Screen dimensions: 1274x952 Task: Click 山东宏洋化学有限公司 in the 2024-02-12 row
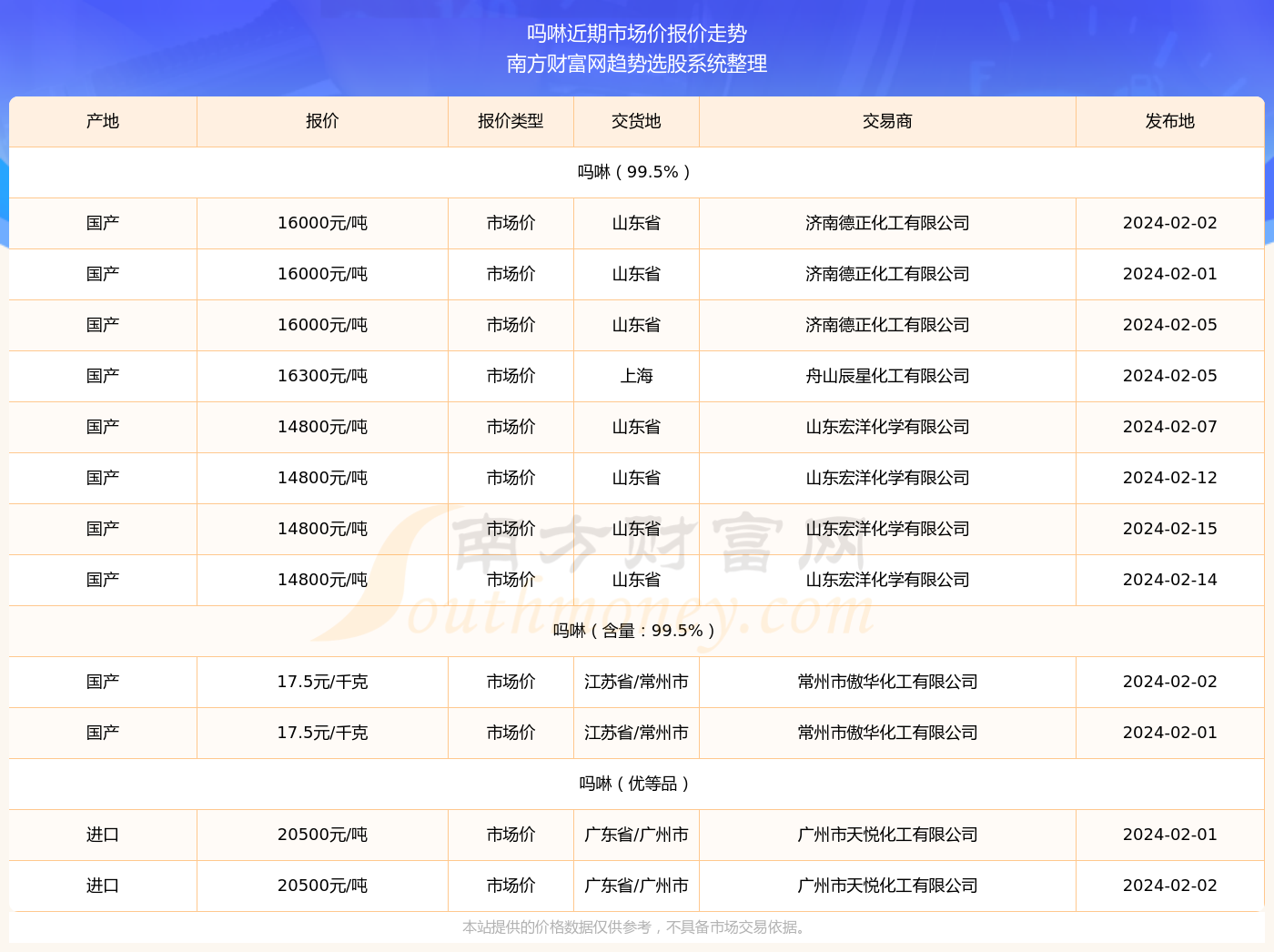point(887,478)
